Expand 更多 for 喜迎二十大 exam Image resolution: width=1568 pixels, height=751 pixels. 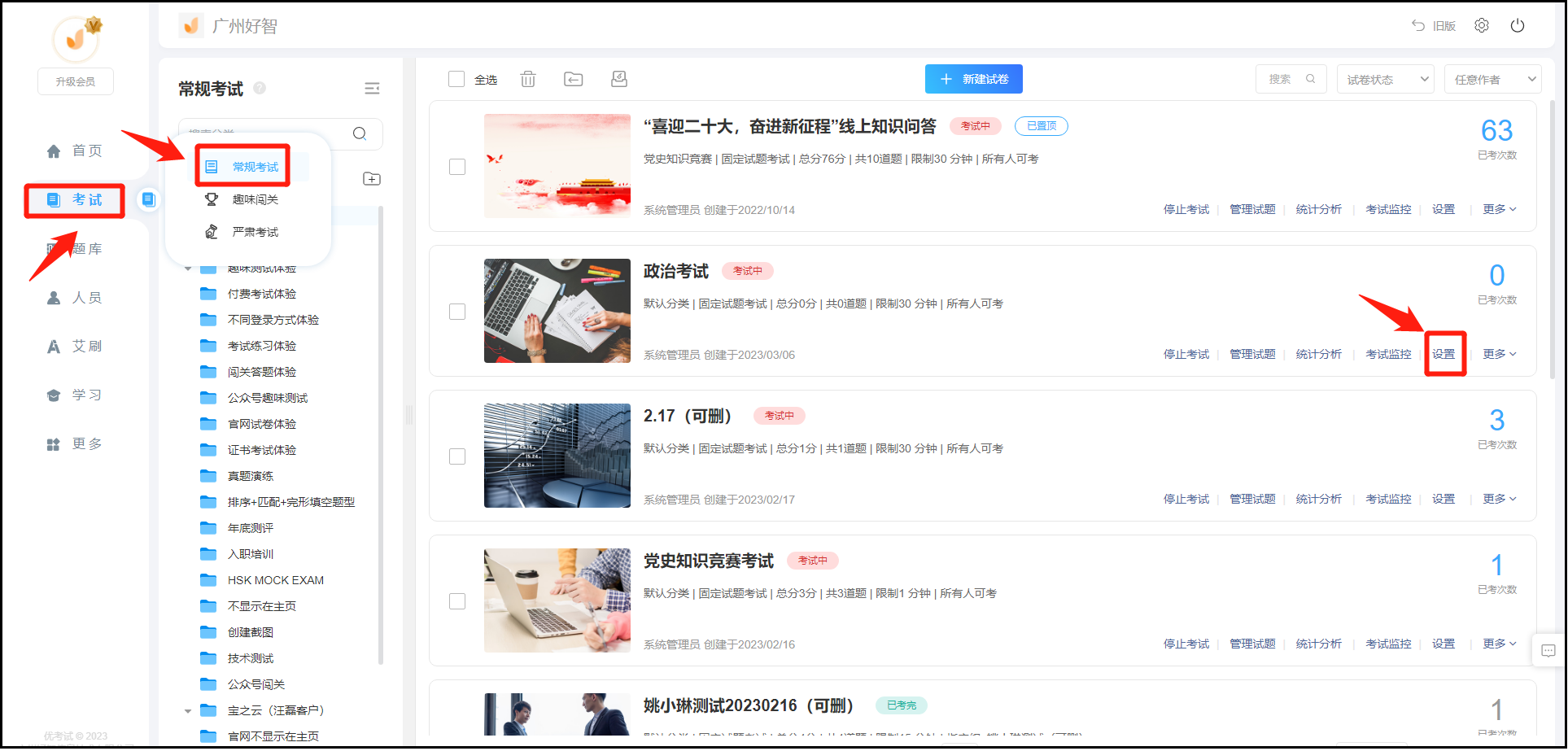point(1499,209)
